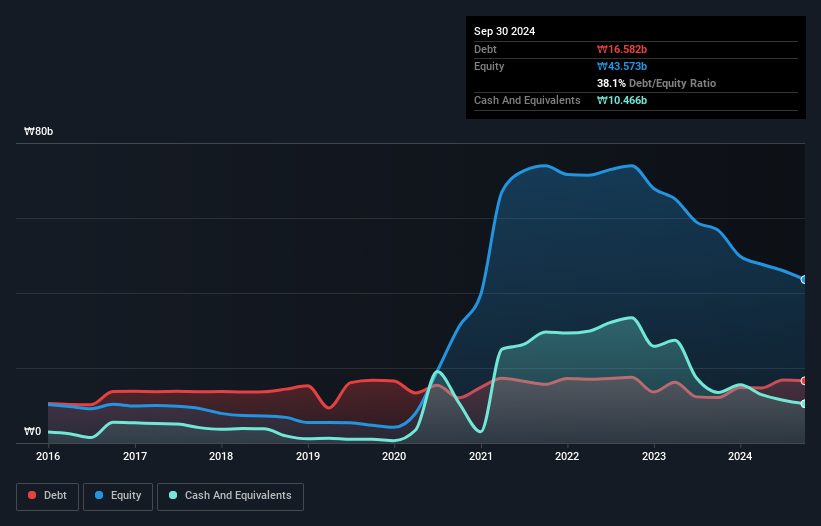Click the ₩43.573b equity value
This screenshot has height=526, width=821.
tap(622, 66)
